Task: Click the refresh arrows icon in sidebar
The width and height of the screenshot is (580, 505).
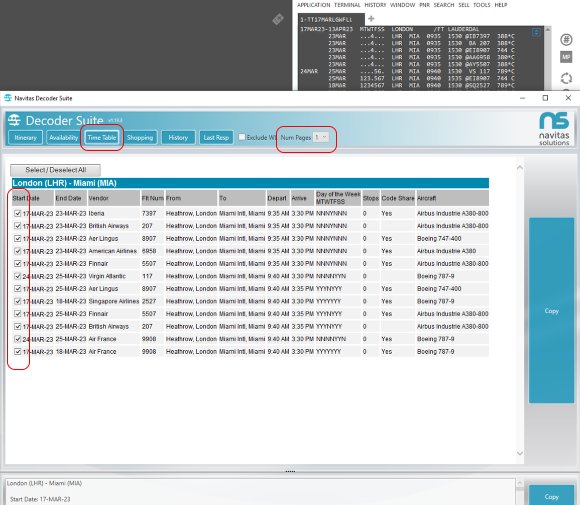Action: pyautogui.click(x=566, y=78)
